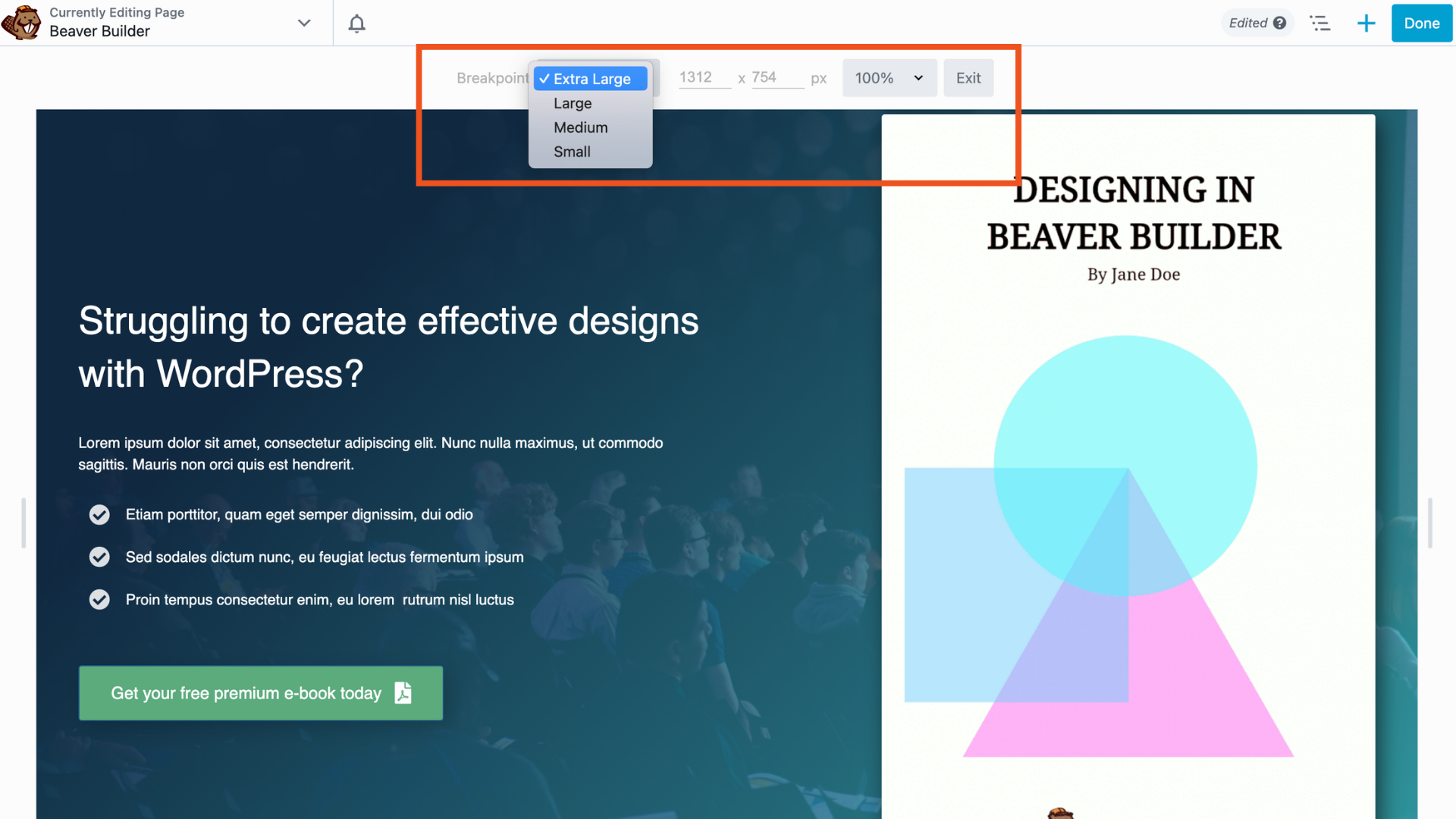The image size is (1456, 819).
Task: Open the notifications bell
Action: tap(356, 24)
